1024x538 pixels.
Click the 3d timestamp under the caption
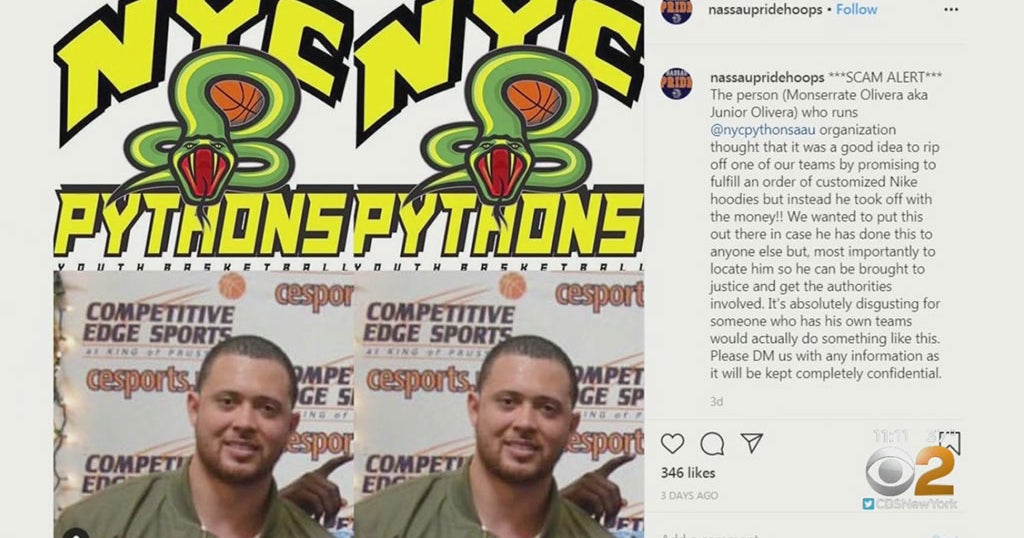pyautogui.click(x=716, y=402)
